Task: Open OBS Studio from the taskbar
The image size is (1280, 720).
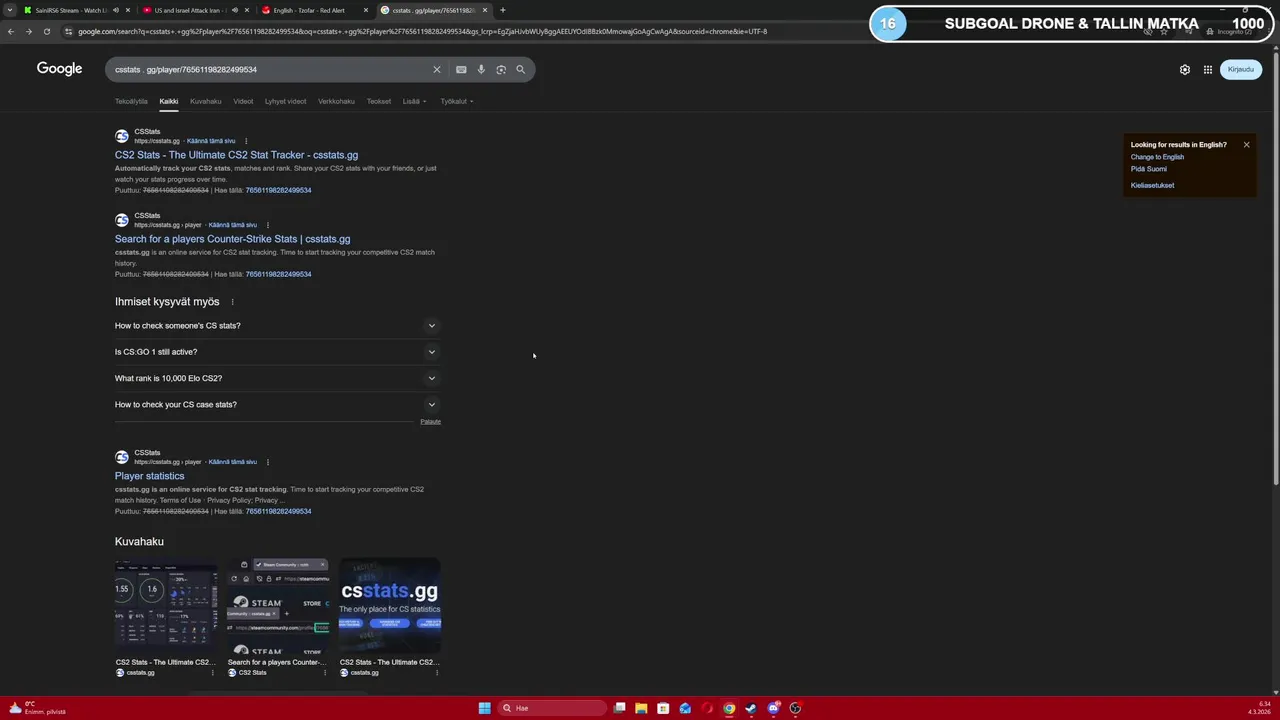Action: pyautogui.click(x=795, y=708)
